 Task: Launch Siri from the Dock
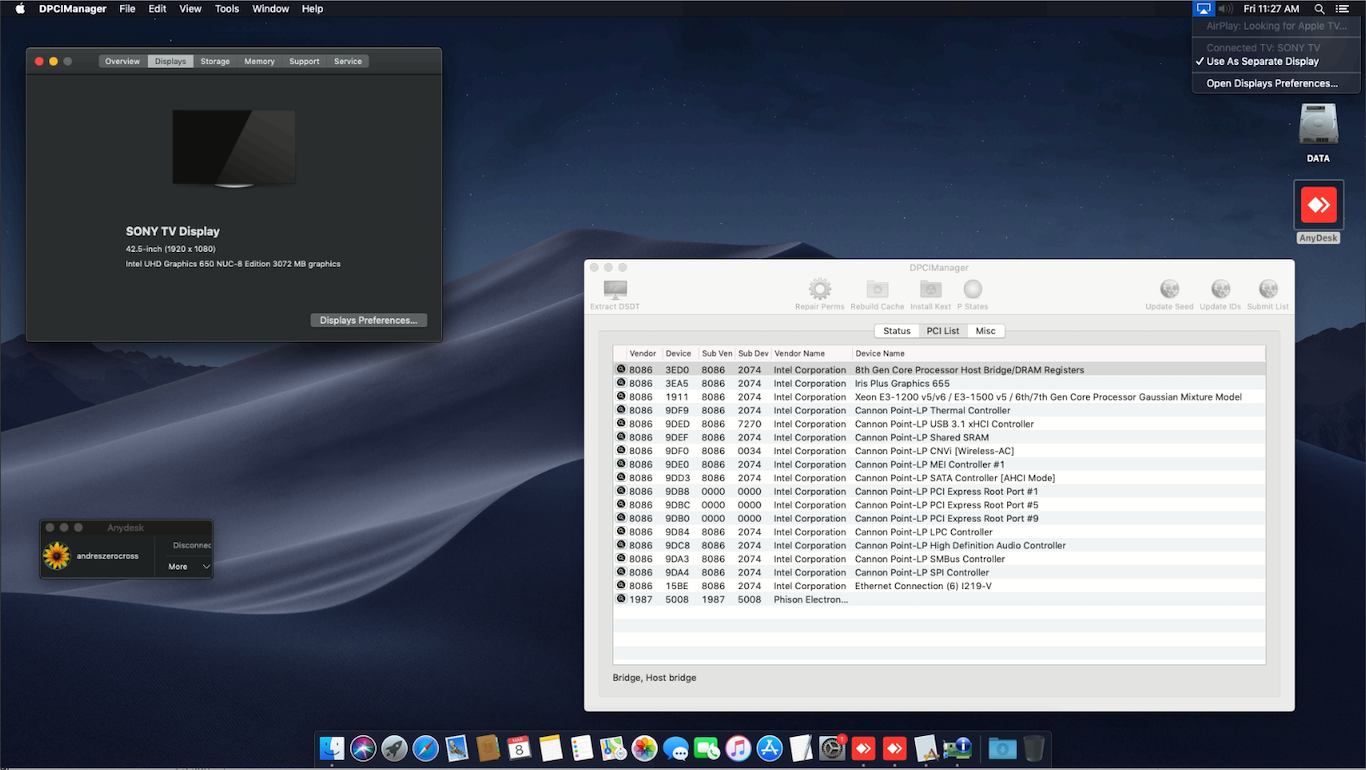click(363, 748)
